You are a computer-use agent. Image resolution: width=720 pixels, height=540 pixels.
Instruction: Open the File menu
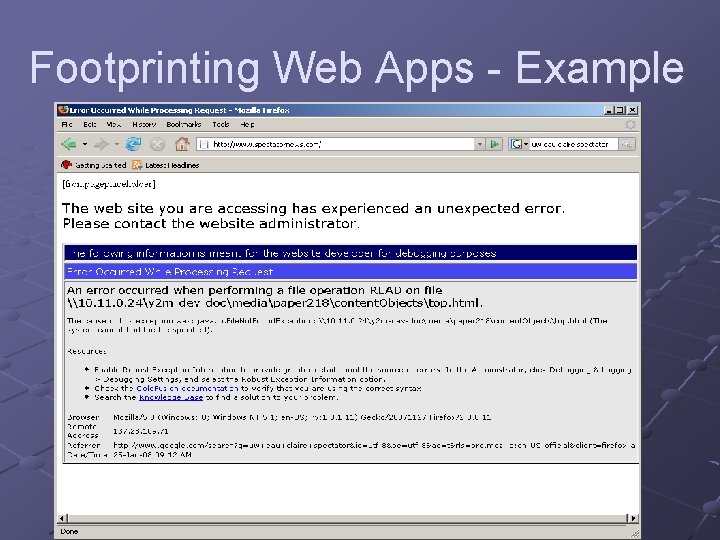(x=67, y=124)
